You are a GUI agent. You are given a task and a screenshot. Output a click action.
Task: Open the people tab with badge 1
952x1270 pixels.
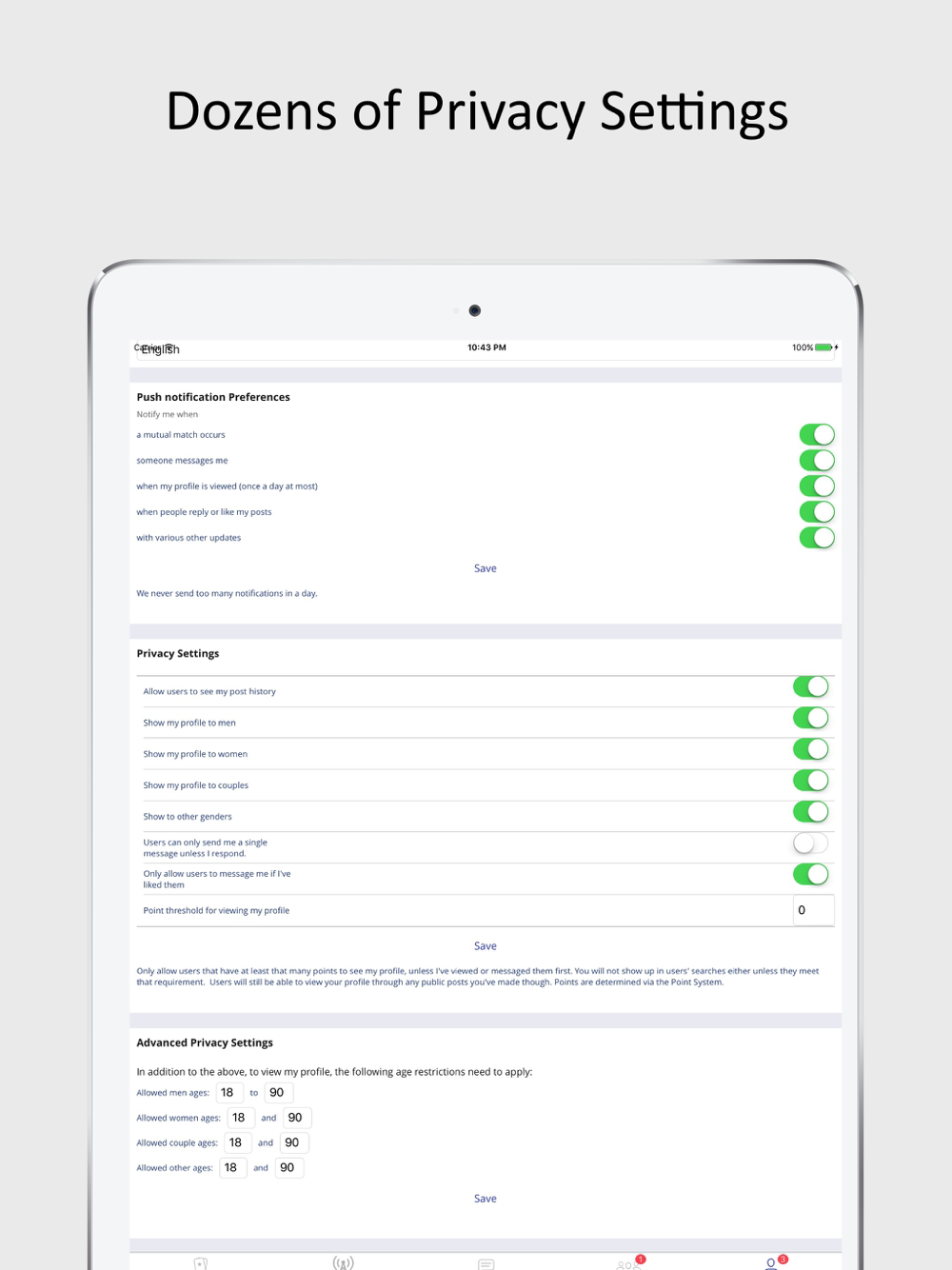[x=629, y=1263]
